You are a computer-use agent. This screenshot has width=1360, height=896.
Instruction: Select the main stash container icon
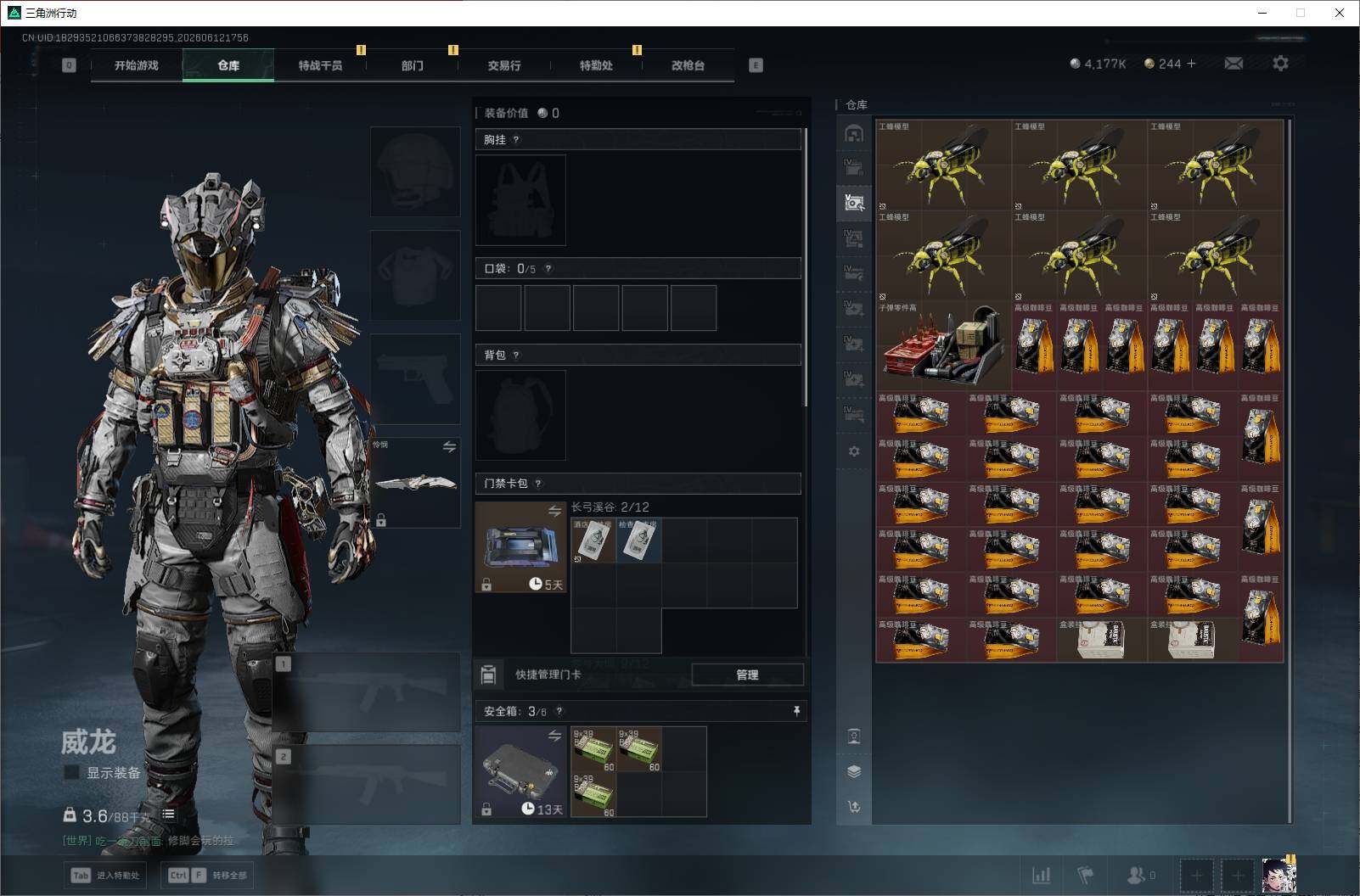pyautogui.click(x=854, y=133)
